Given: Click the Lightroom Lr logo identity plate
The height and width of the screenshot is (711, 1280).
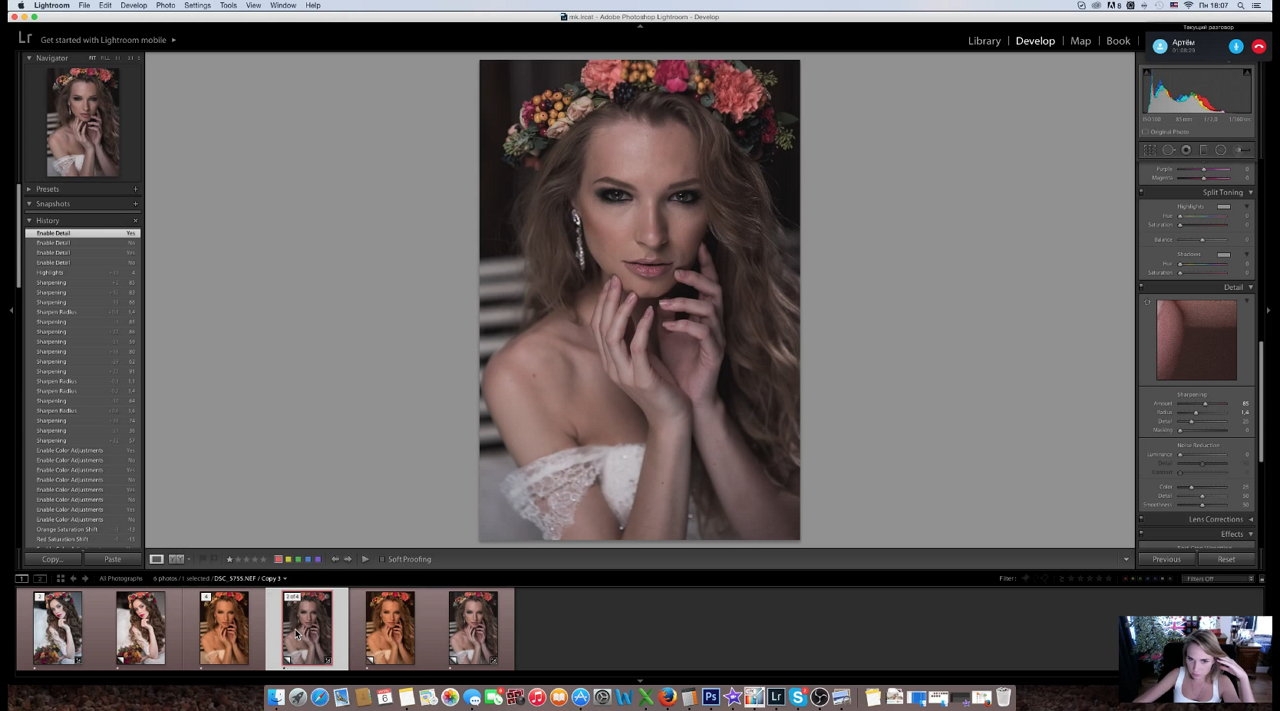Looking at the screenshot, I should click(25, 38).
